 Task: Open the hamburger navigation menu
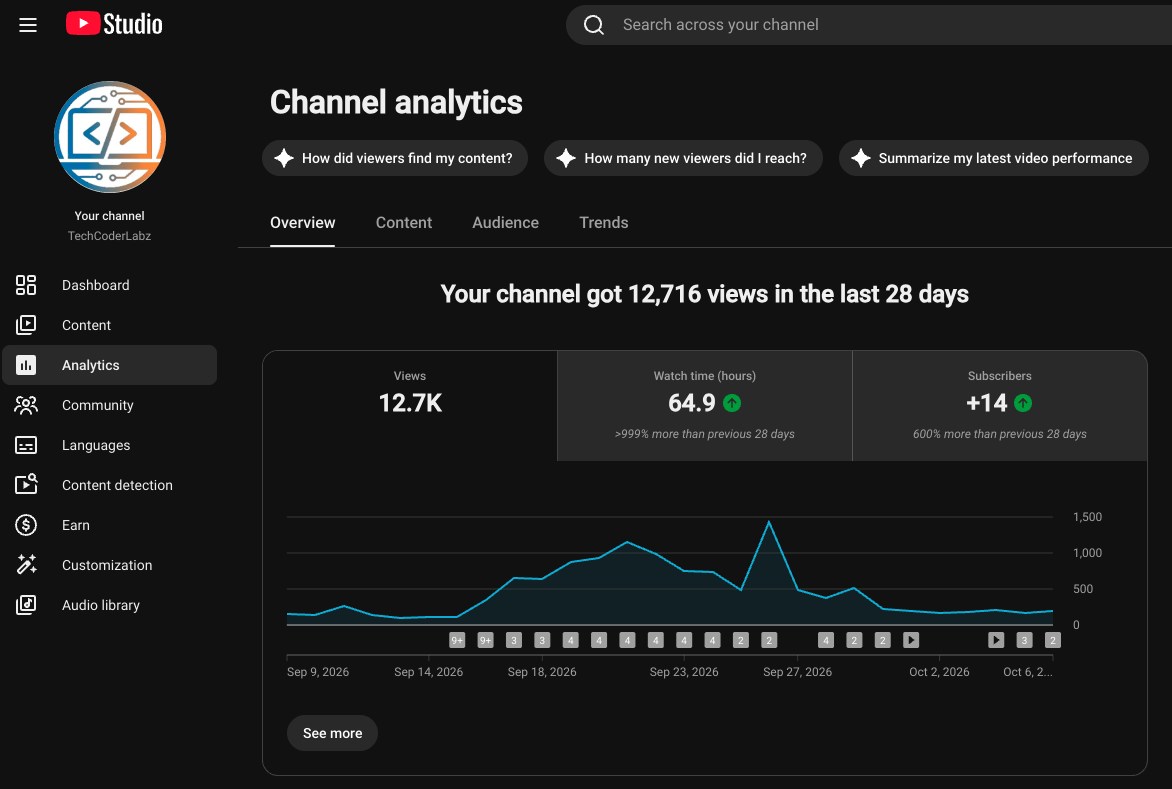point(28,25)
